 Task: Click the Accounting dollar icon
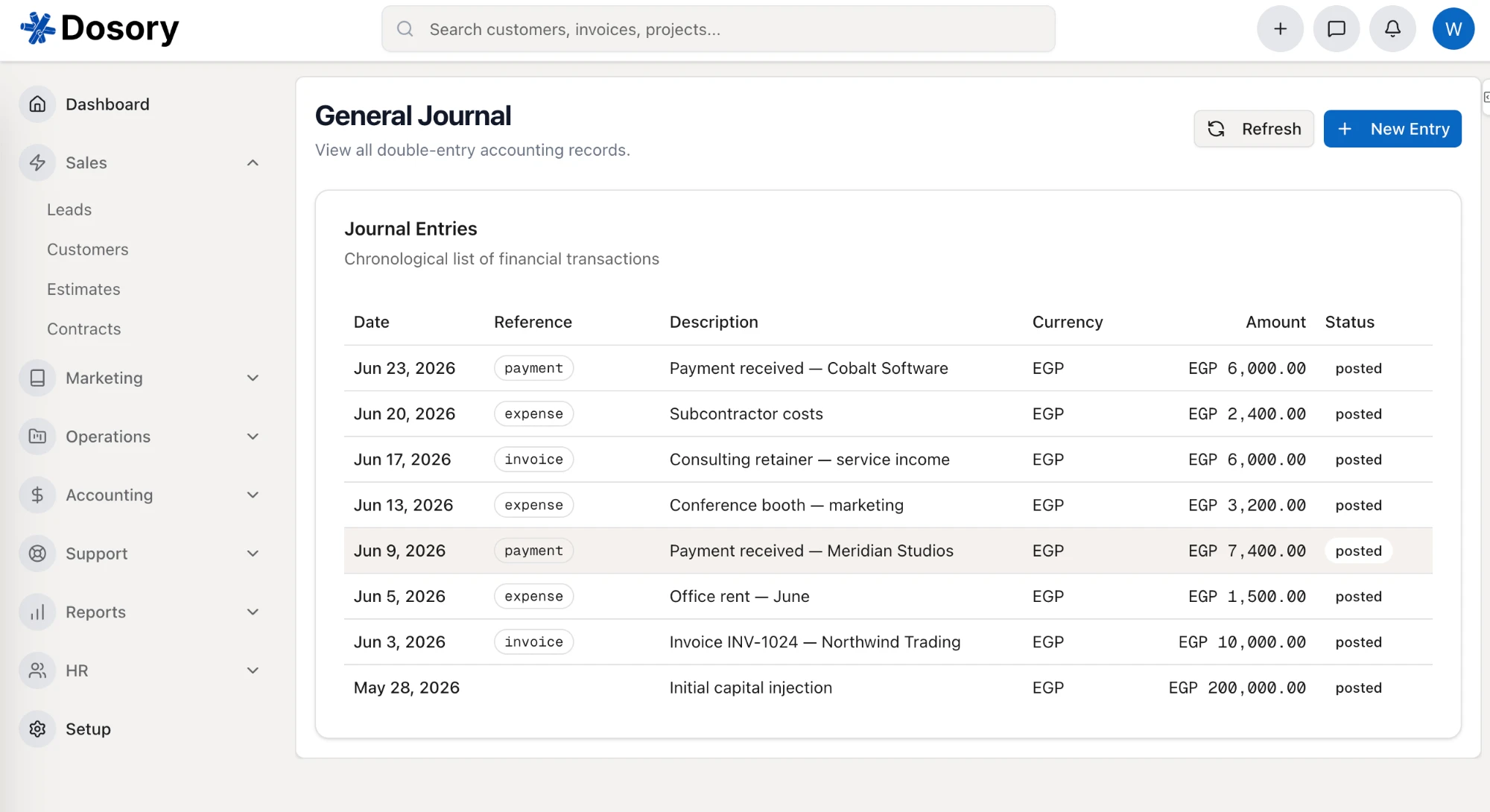point(37,495)
